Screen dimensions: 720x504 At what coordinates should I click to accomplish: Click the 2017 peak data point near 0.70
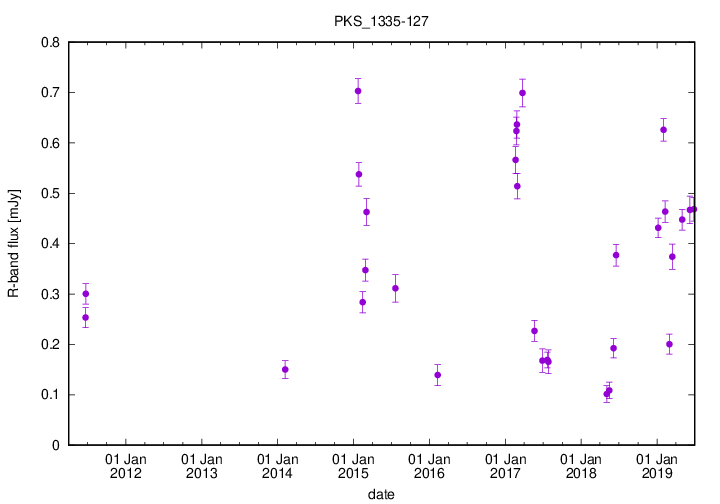tap(522, 93)
